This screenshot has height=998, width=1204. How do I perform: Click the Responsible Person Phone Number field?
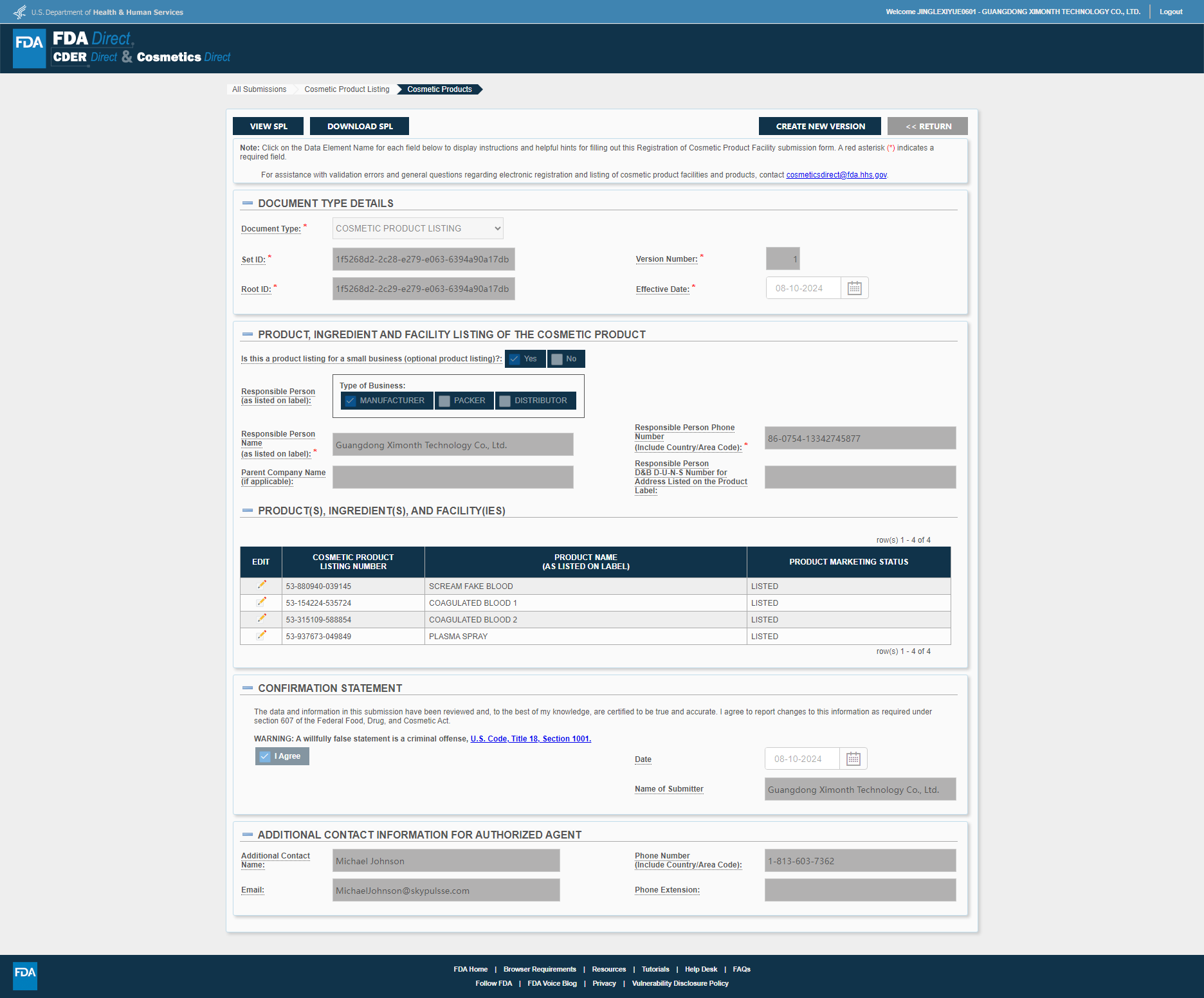[x=860, y=438]
